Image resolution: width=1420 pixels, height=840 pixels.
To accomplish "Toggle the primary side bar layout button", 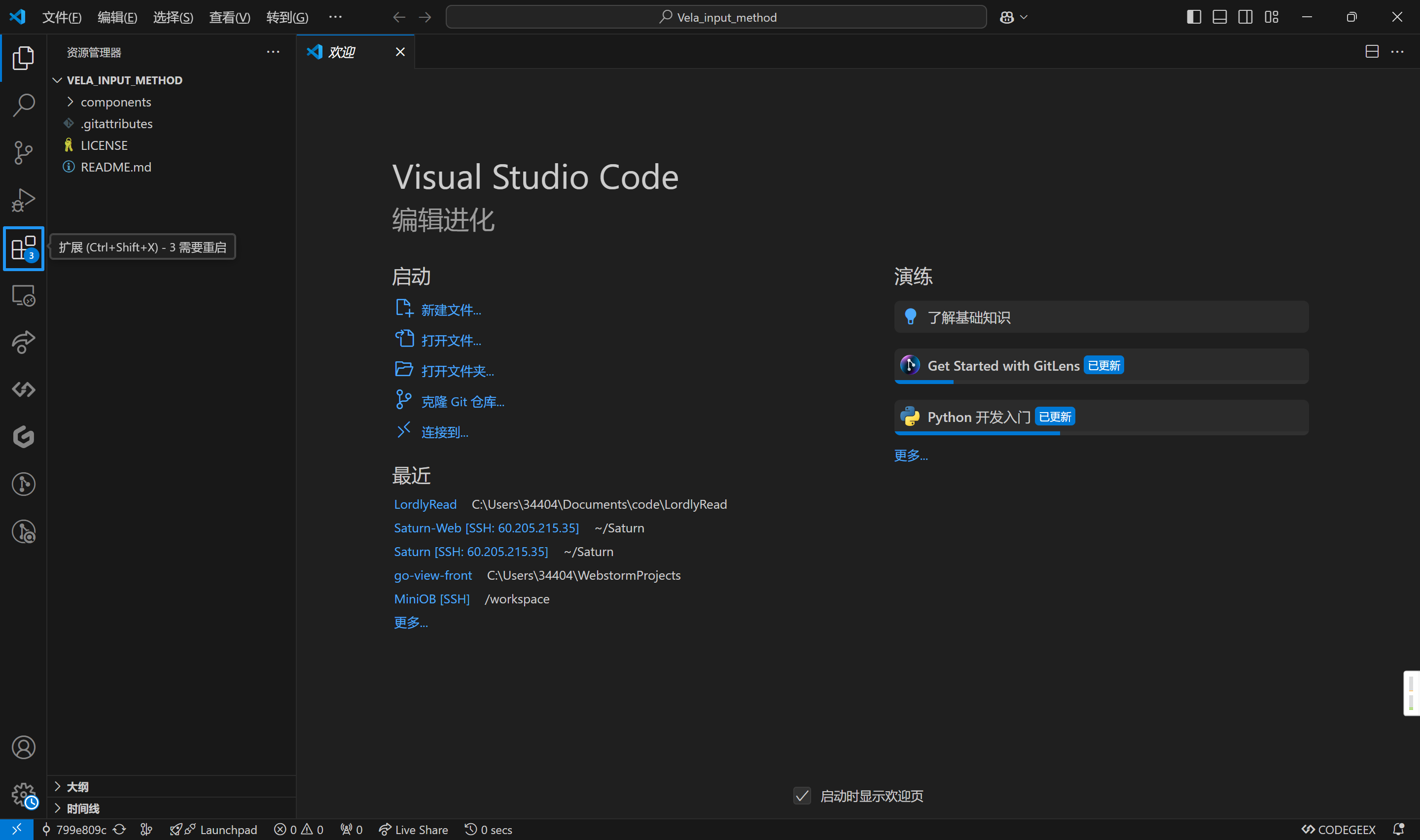I will pyautogui.click(x=1194, y=17).
